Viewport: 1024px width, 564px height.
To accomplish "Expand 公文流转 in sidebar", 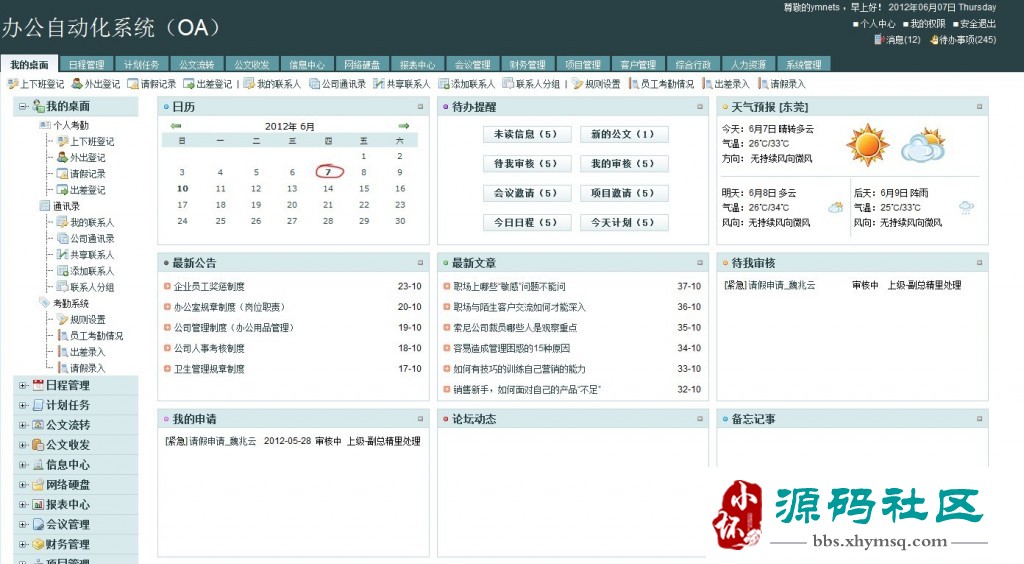I will (x=23, y=425).
